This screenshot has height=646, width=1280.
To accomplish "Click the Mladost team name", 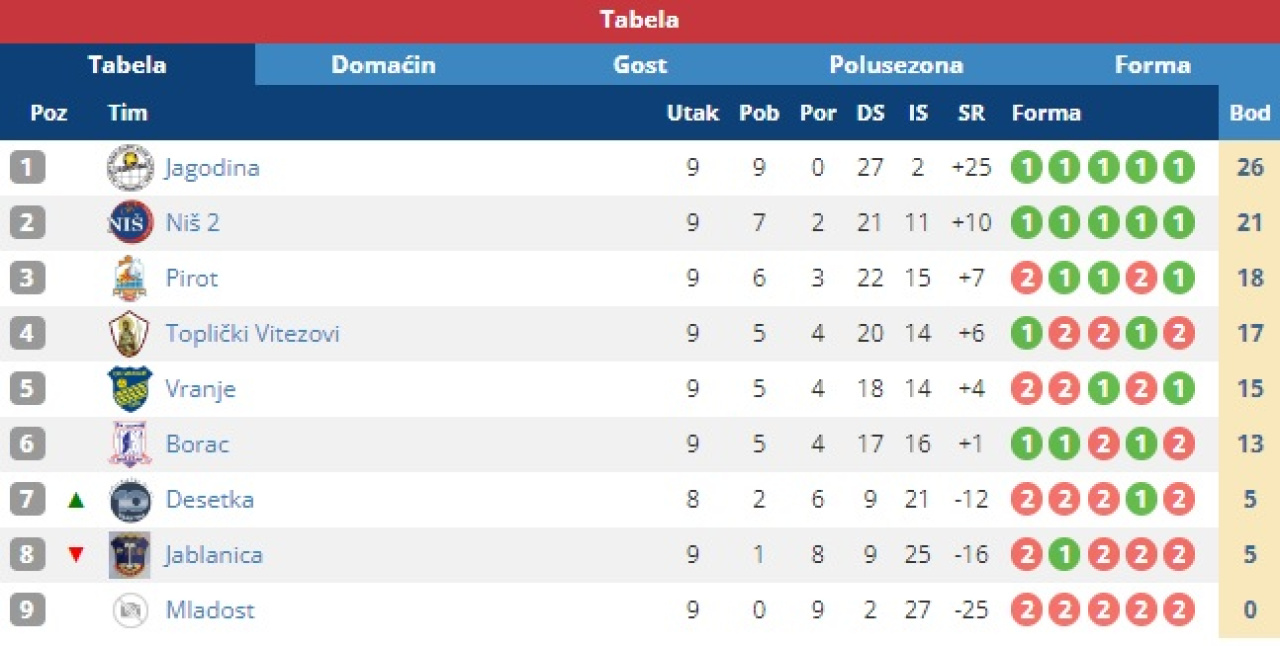I will (210, 610).
